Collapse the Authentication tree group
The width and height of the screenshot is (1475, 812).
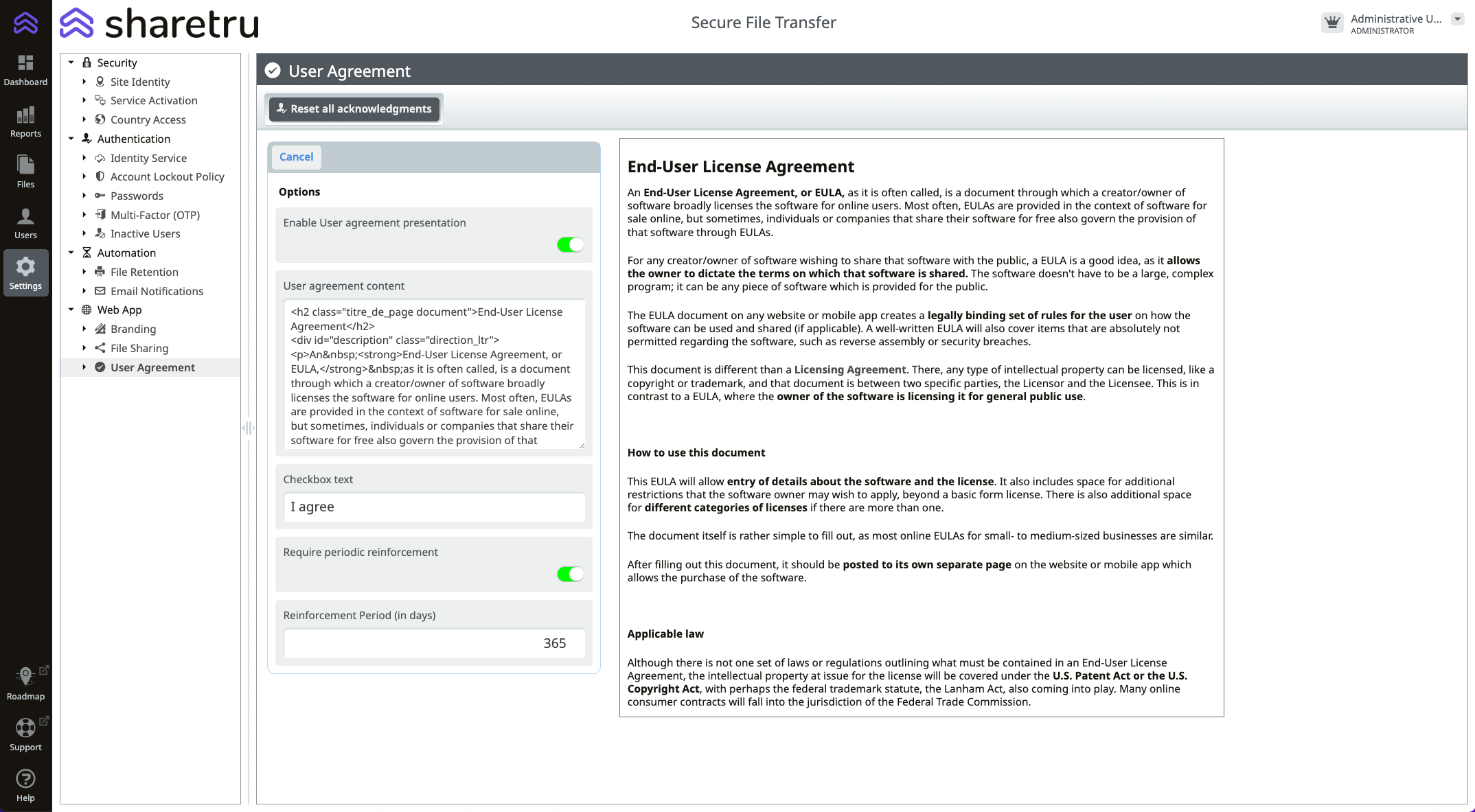pyautogui.click(x=71, y=139)
